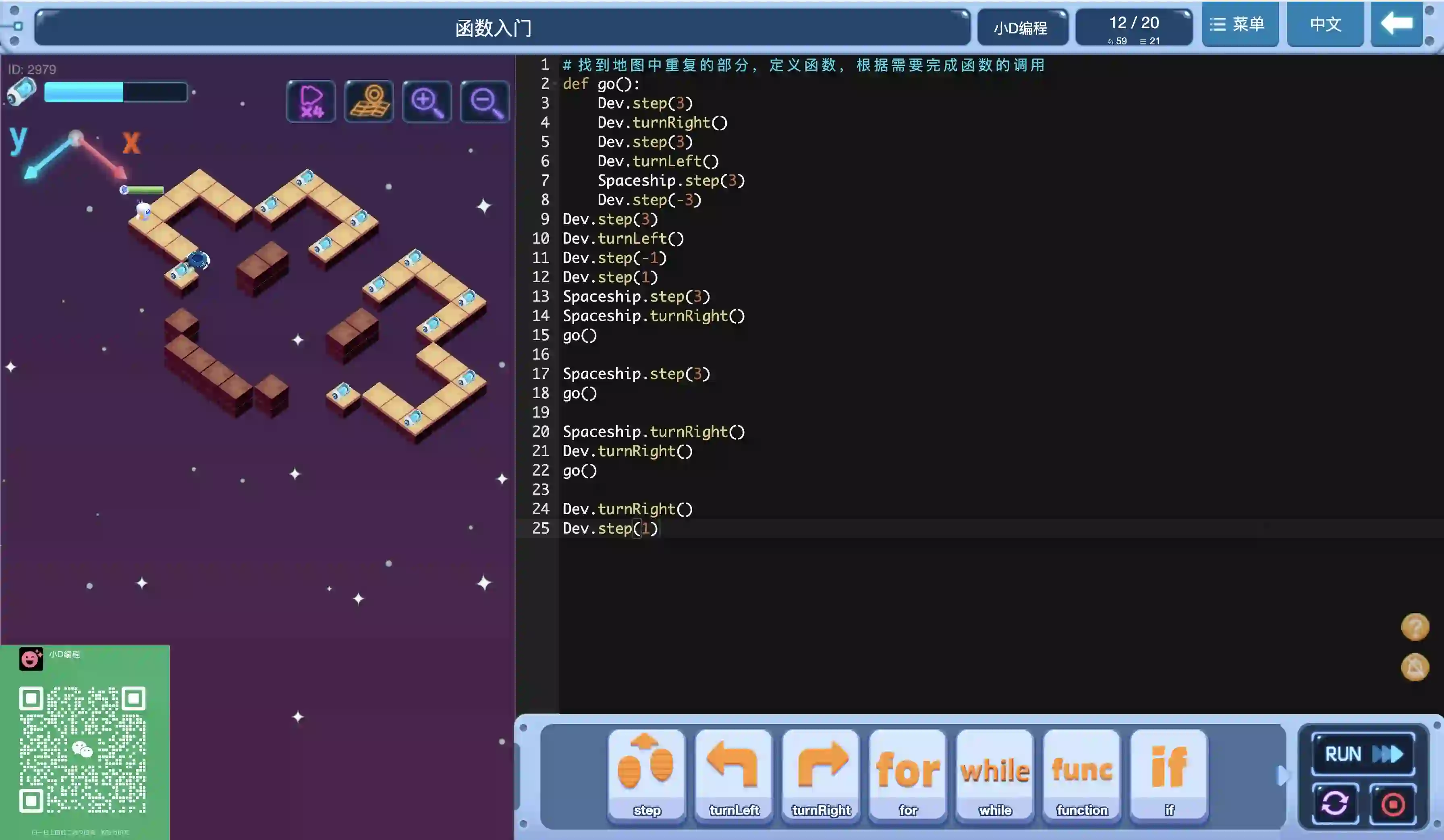Switch language with 中文 button
The width and height of the screenshot is (1444, 840).
tap(1325, 24)
